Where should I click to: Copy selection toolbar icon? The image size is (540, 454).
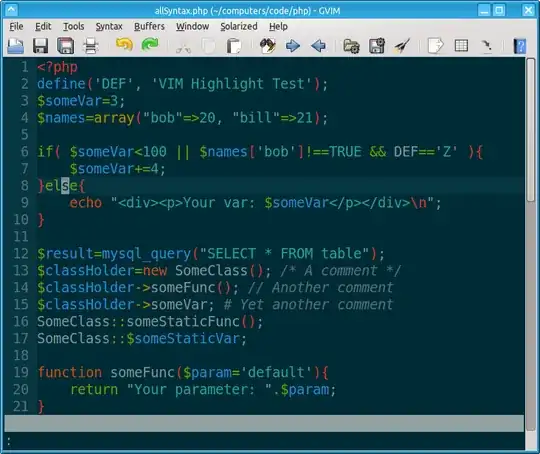click(208, 46)
